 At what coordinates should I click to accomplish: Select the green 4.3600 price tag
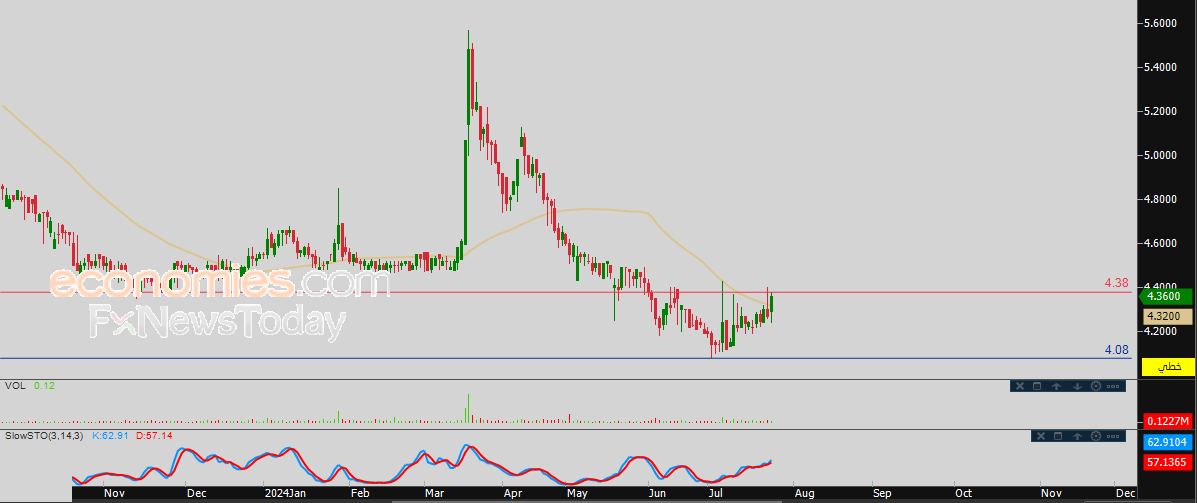1167,296
